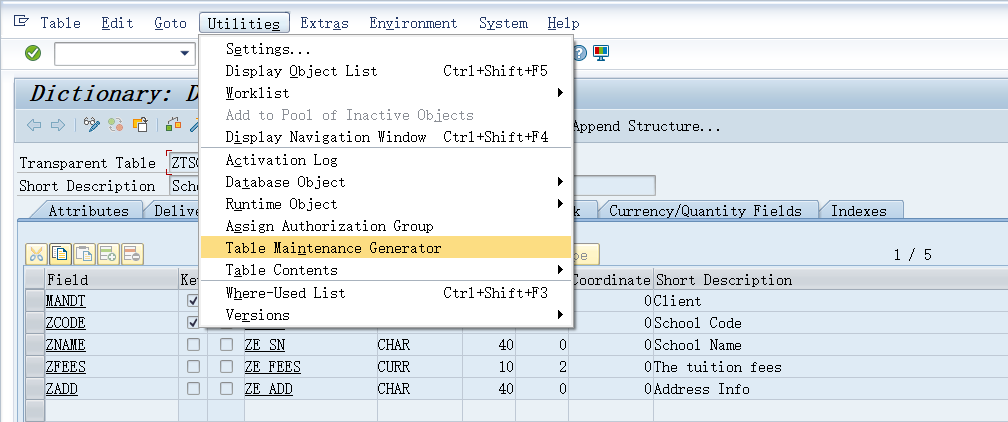
Task: Open the Customize Local Layout monitor icon
Action: point(601,53)
